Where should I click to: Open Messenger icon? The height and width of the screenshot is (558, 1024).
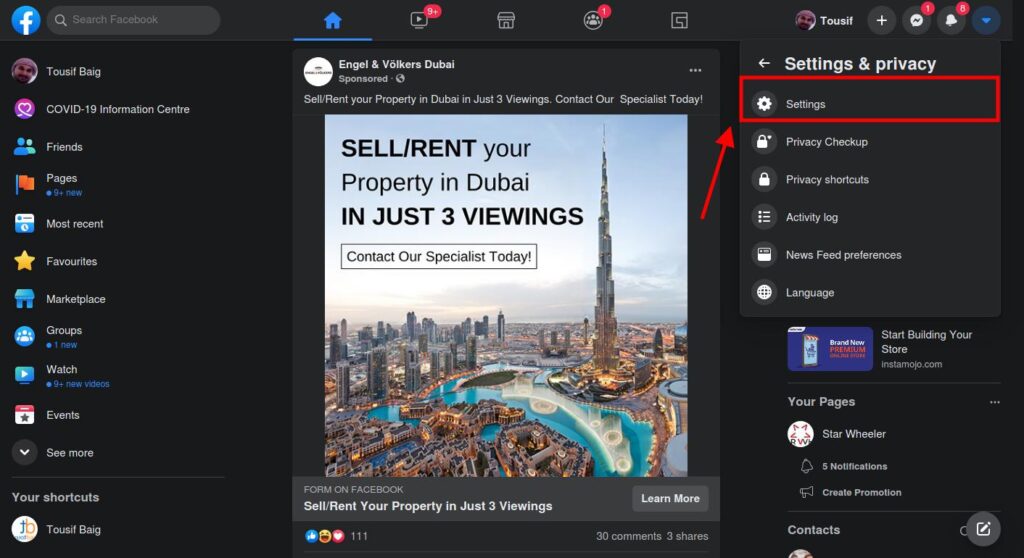pos(917,20)
